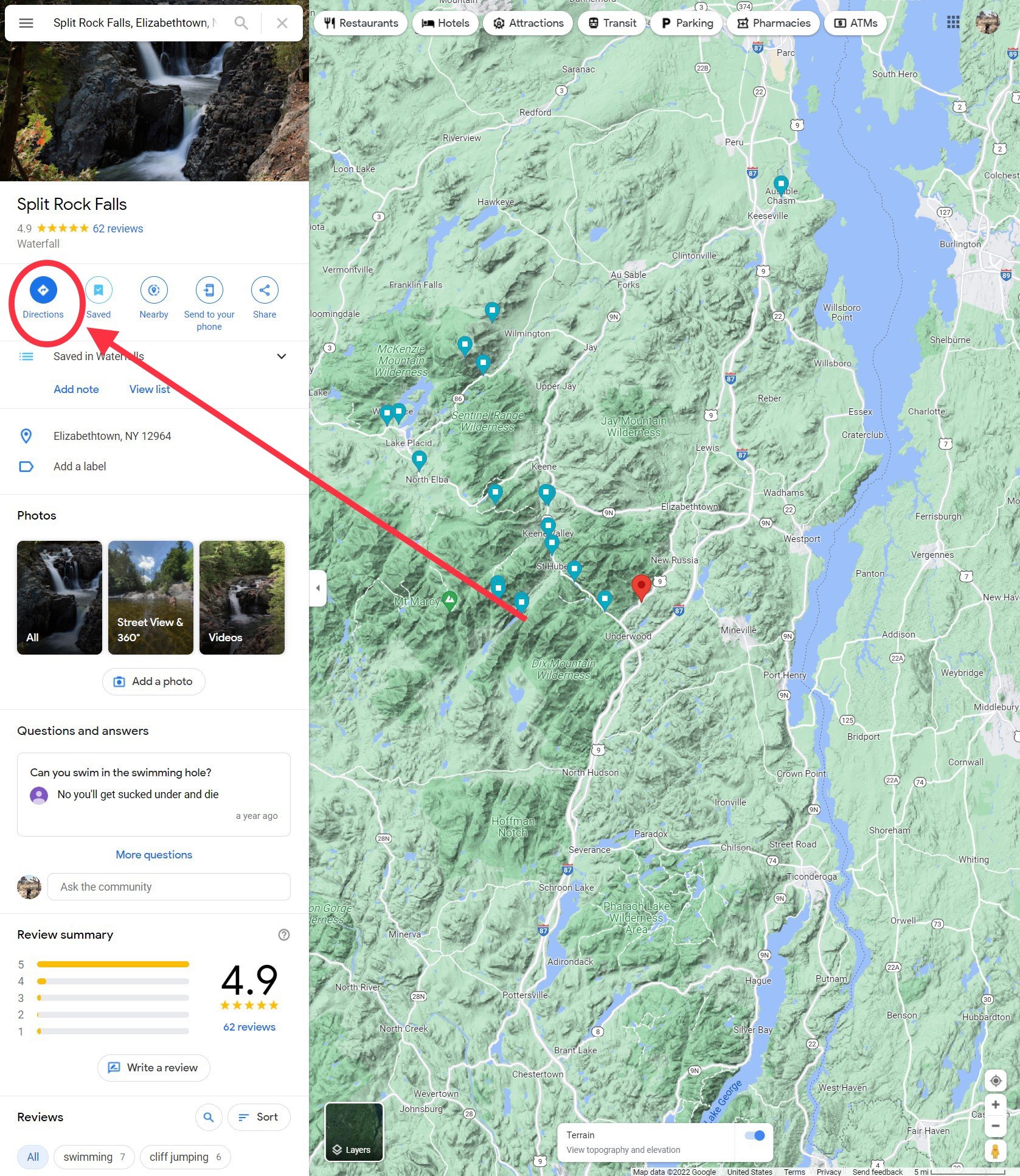The height and width of the screenshot is (1176, 1020).
Task: Zoom in with the plus button
Action: 996,1105
